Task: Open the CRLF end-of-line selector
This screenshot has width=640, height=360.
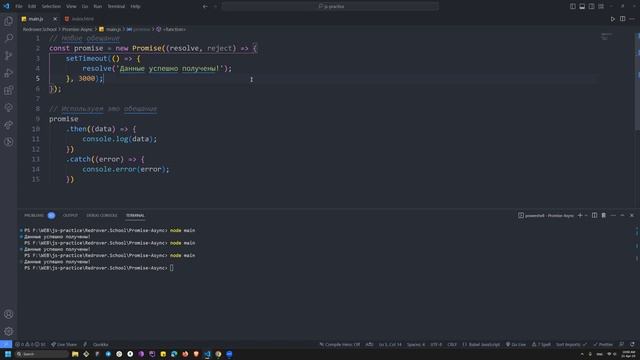Action: pos(452,344)
